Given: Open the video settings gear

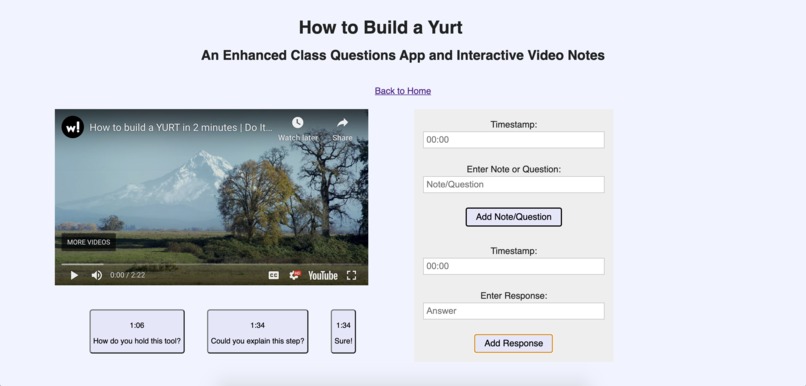Looking at the screenshot, I should [x=295, y=275].
